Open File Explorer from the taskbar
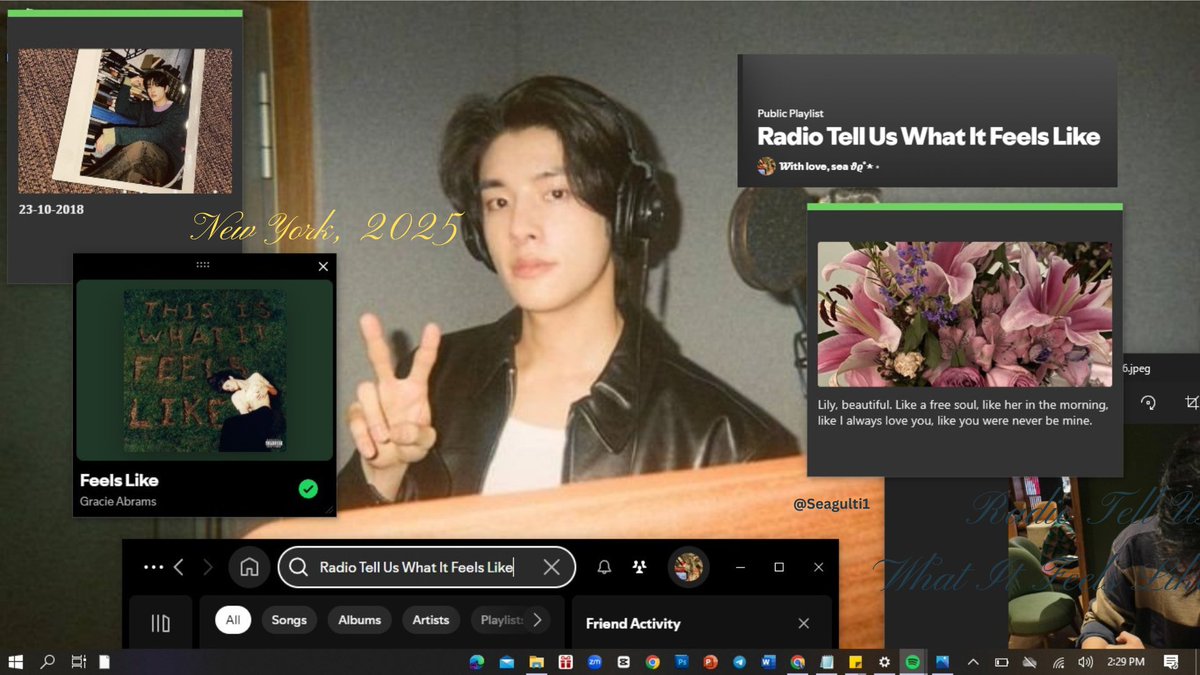 pos(536,662)
